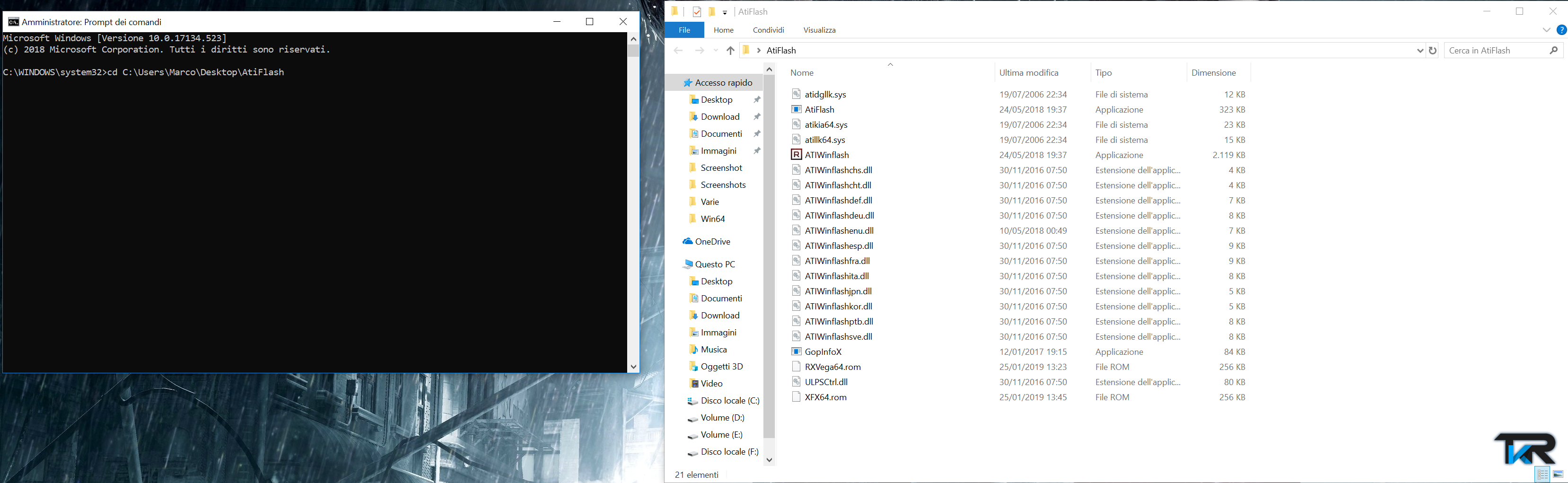The width and height of the screenshot is (1568, 483).
Task: Open Volume (D:) drive in sidebar
Action: [723, 418]
